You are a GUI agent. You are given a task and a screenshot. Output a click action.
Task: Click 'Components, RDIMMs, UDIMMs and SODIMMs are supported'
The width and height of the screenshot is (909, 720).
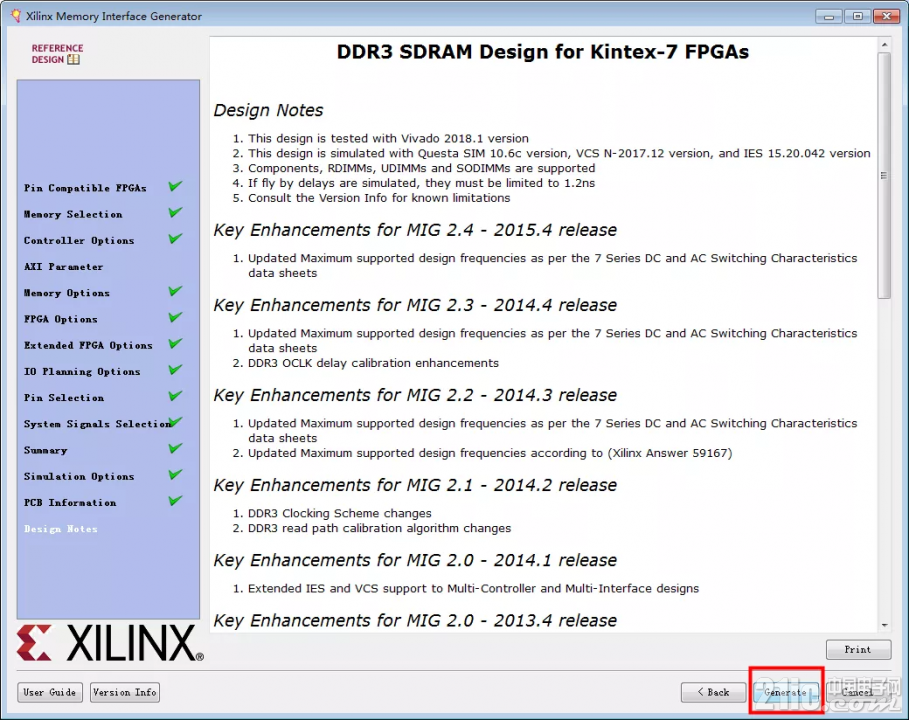coord(421,168)
